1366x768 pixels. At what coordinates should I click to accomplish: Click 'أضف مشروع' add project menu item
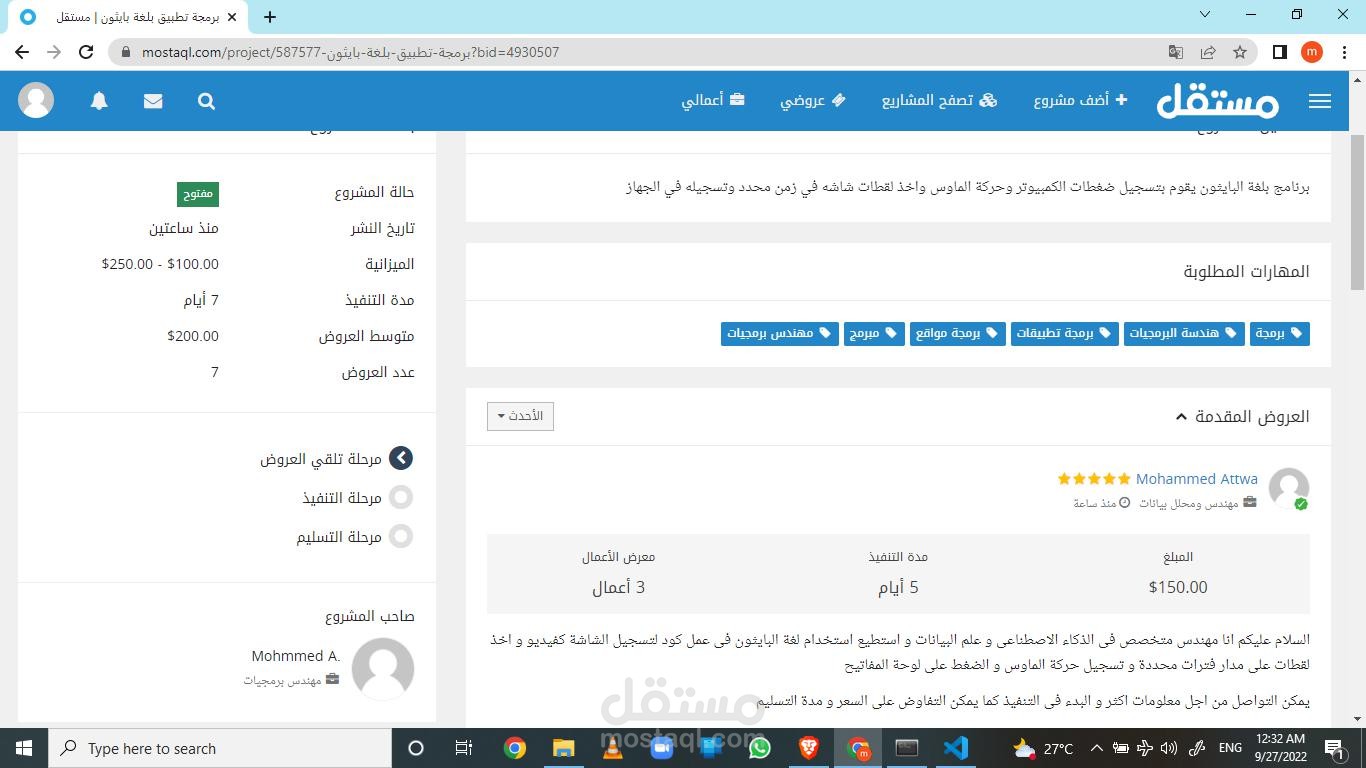[1080, 100]
